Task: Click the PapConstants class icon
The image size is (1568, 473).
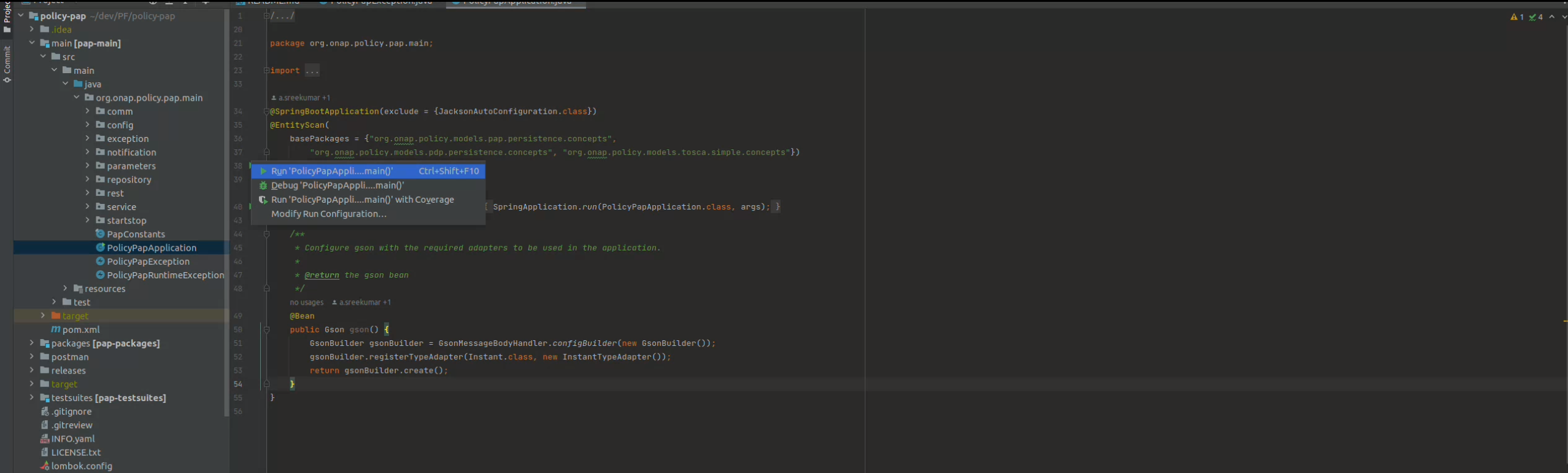Action: 100,233
